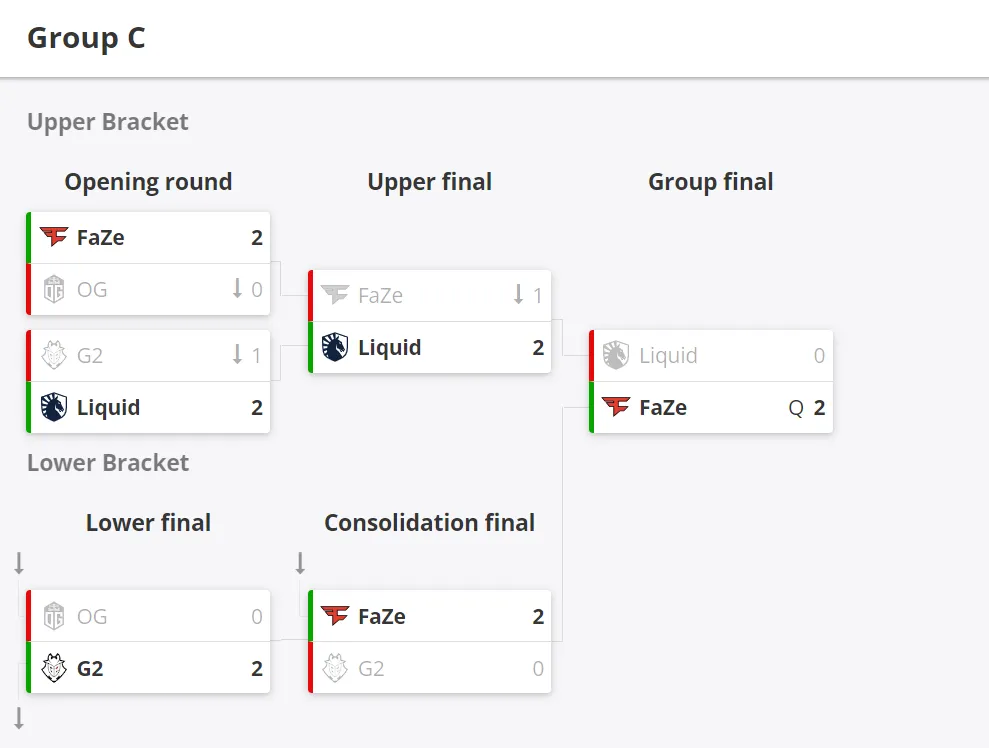
Task: Click down arrow below Lower final match
Action: (19, 718)
